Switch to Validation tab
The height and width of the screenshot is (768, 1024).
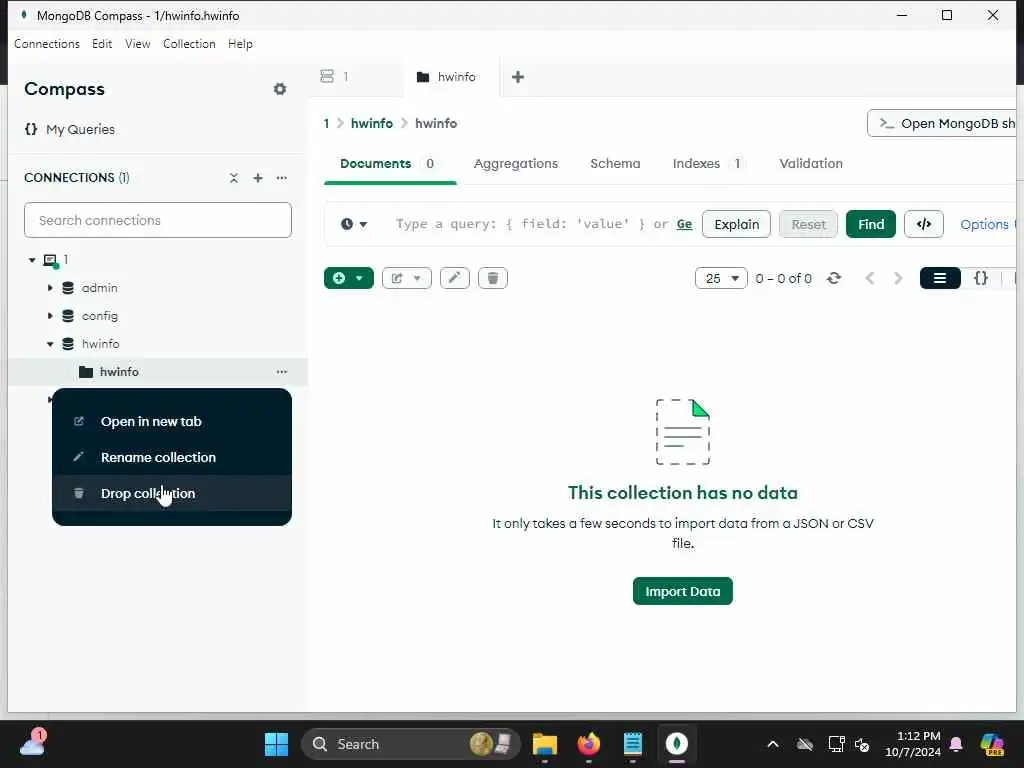pos(811,163)
